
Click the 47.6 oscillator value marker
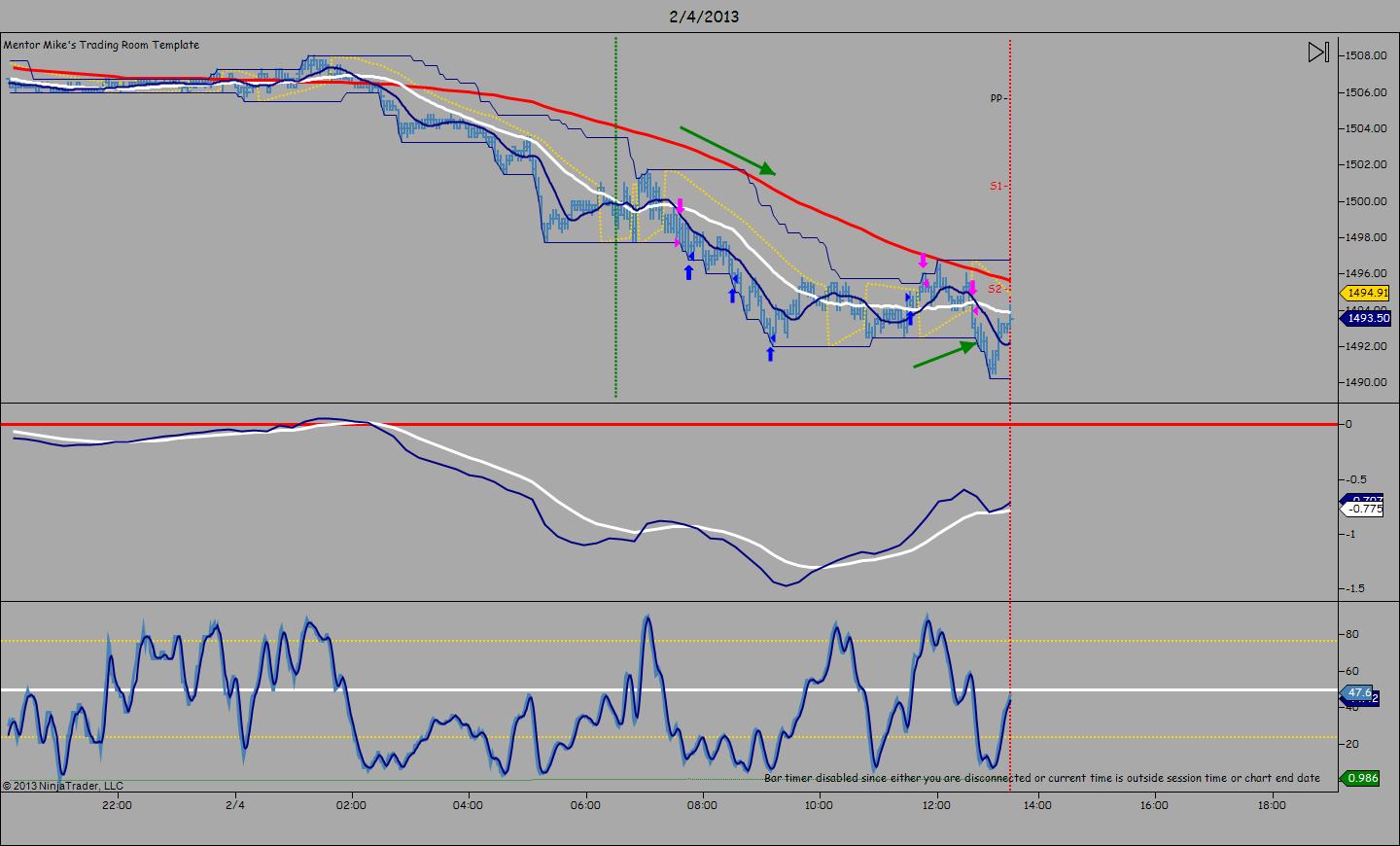1359,693
